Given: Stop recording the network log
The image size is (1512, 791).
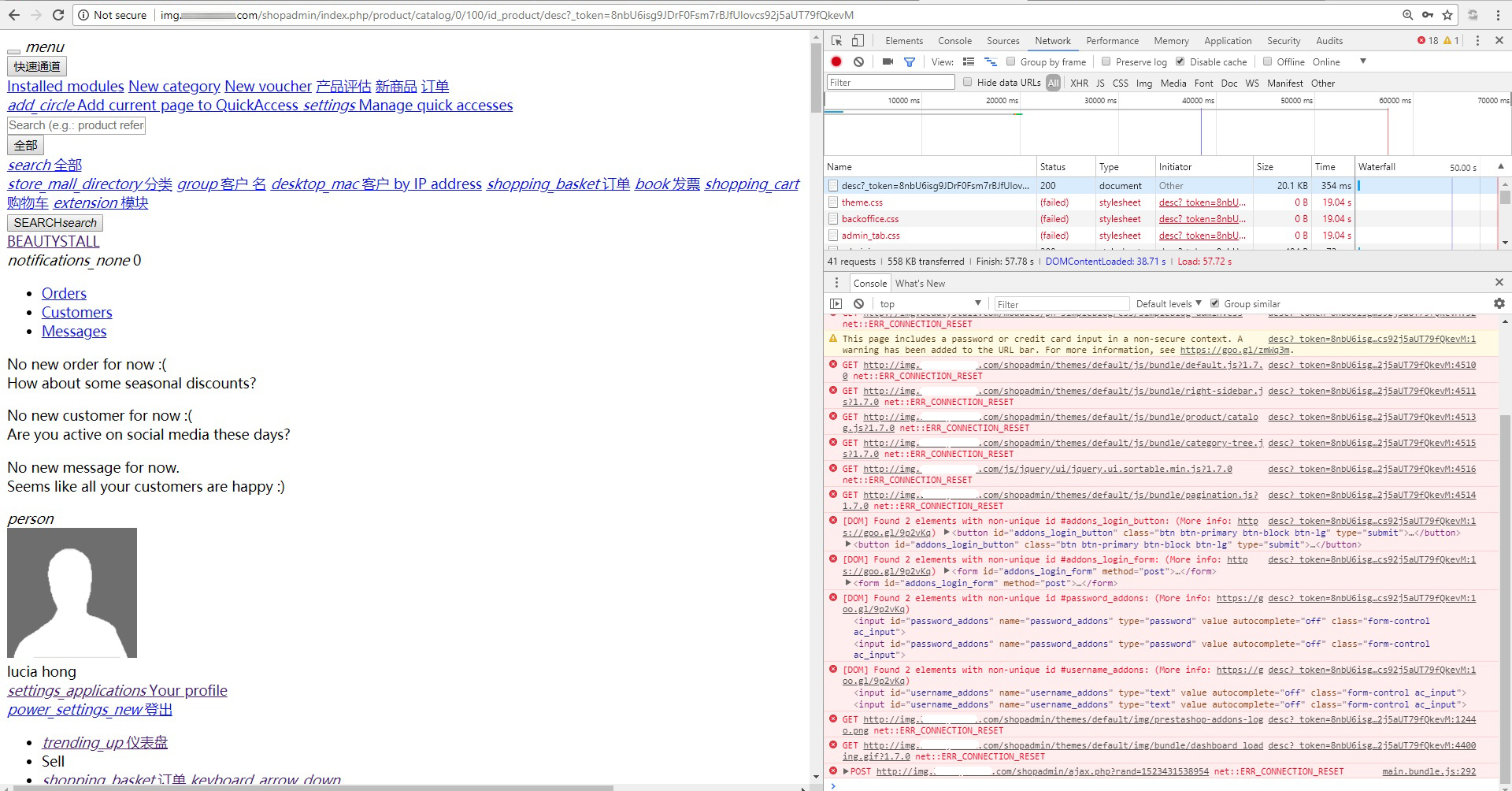Looking at the screenshot, I should (x=836, y=61).
